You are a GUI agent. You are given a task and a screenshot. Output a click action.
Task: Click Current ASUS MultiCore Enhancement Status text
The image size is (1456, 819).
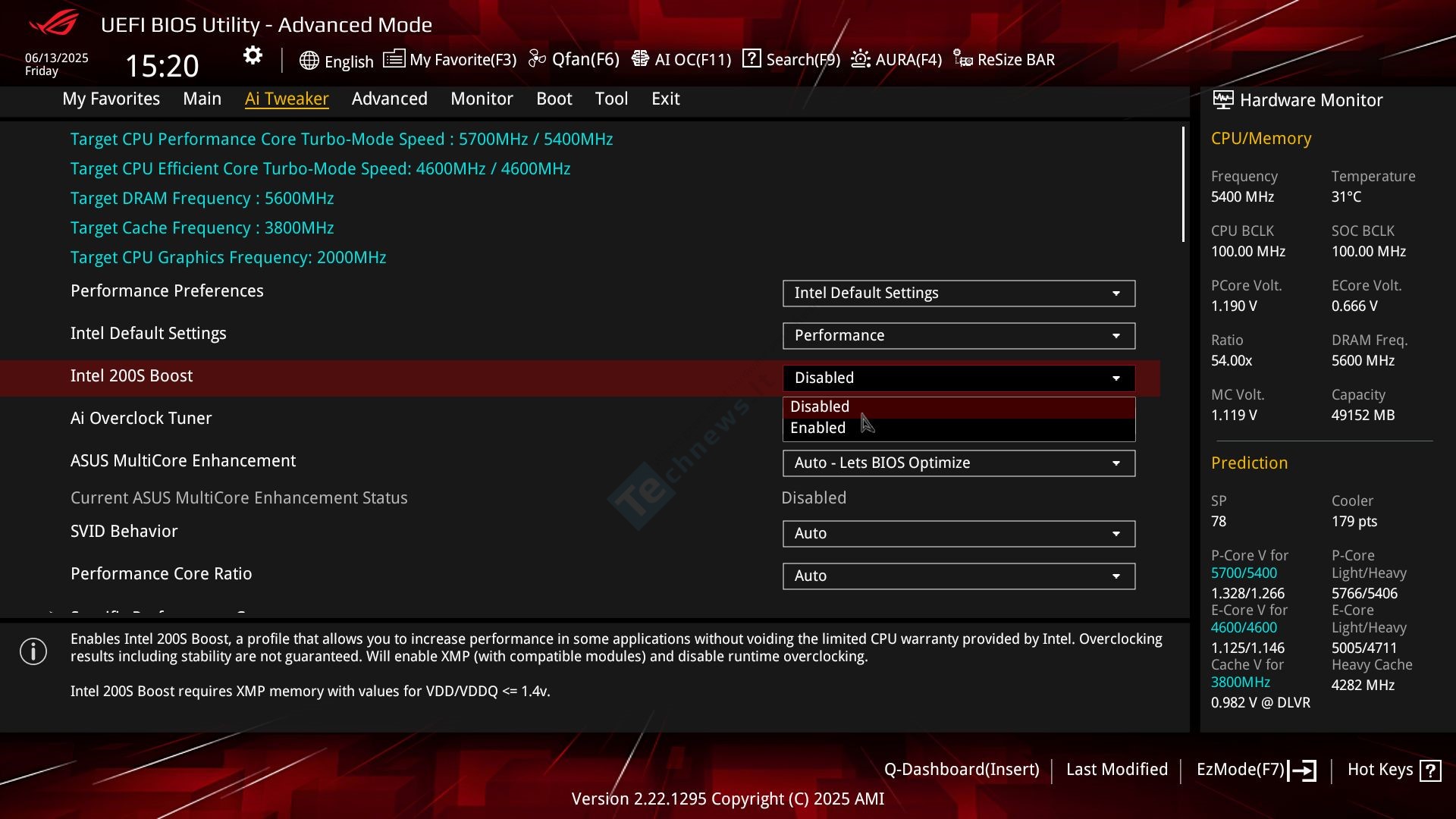click(239, 498)
